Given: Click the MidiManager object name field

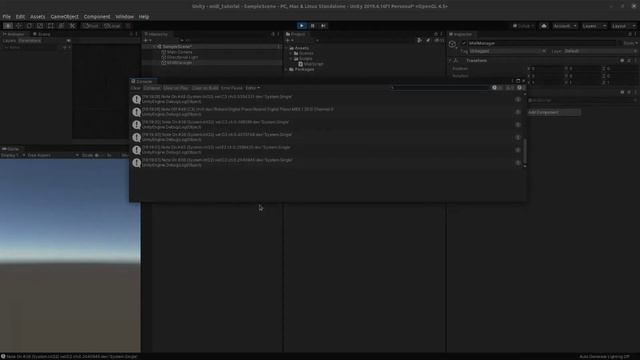Looking at the screenshot, I should [x=543, y=43].
